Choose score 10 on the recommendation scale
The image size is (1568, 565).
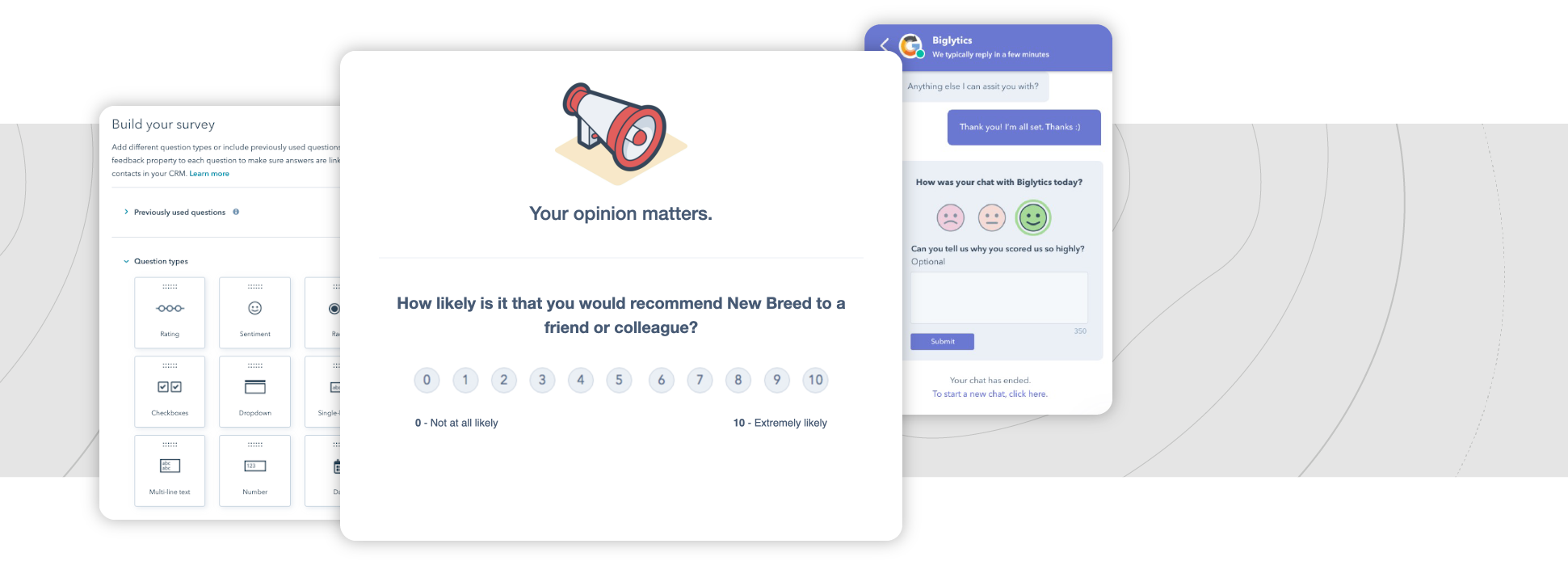(x=815, y=380)
